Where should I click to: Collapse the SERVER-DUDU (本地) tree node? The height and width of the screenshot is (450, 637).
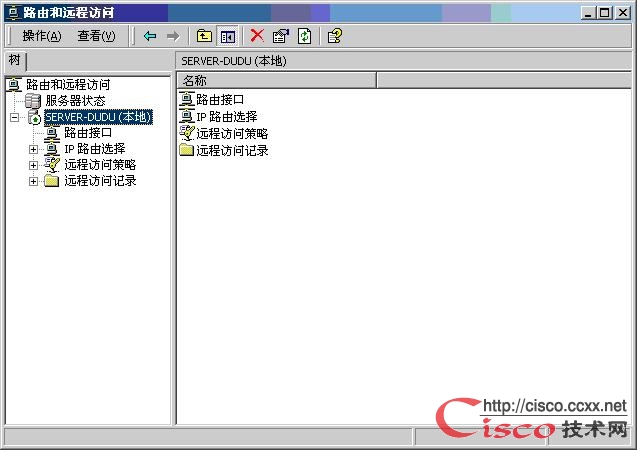(15, 117)
